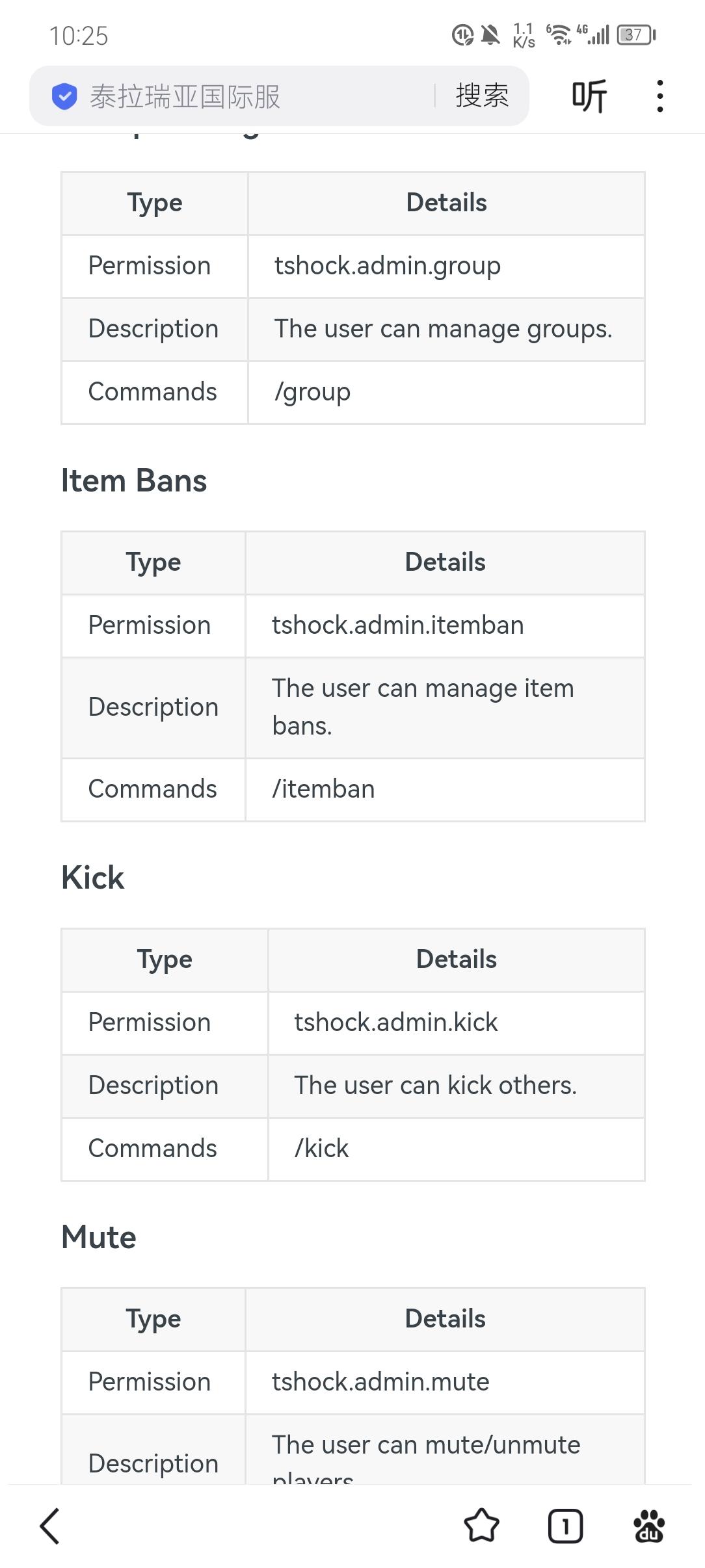This screenshot has width=705, height=1568.
Task: Tap the 听 listen-to-page icon
Action: click(589, 96)
